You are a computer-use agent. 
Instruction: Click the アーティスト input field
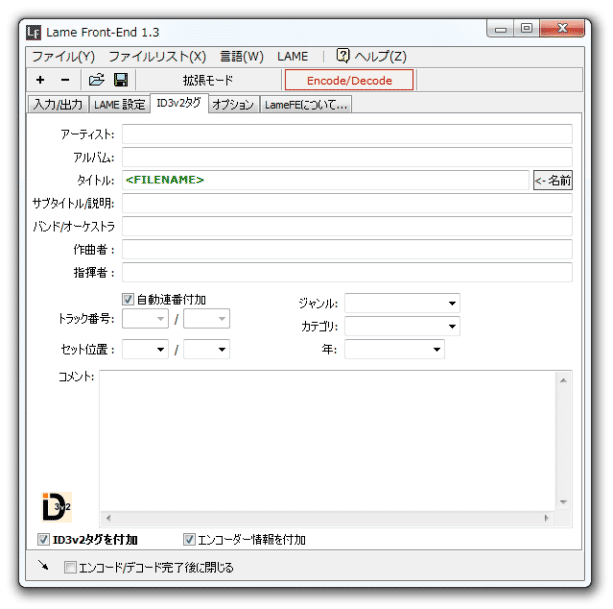[347, 134]
